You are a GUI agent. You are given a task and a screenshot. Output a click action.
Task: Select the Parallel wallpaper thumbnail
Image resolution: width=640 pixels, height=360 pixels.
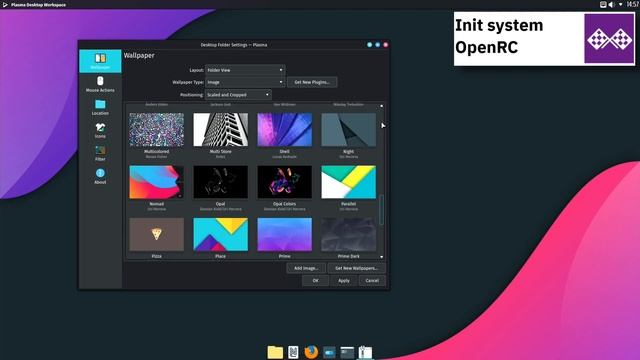(x=349, y=182)
